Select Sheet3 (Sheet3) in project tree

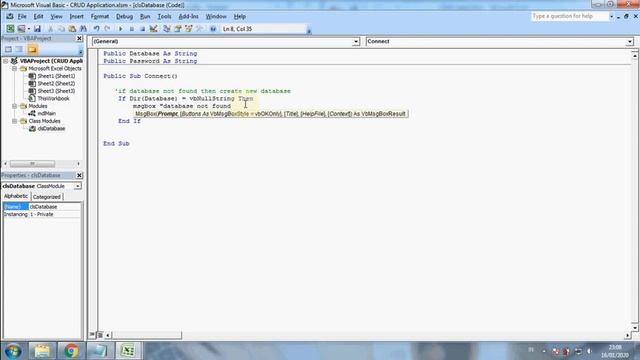(x=56, y=91)
